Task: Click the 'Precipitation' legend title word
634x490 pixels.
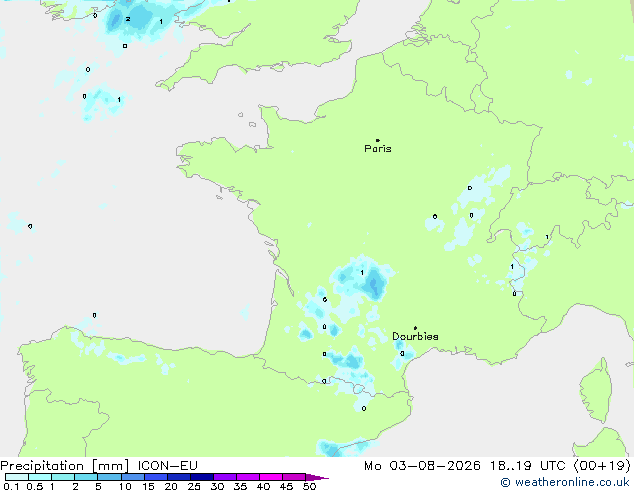Action: click(x=42, y=466)
